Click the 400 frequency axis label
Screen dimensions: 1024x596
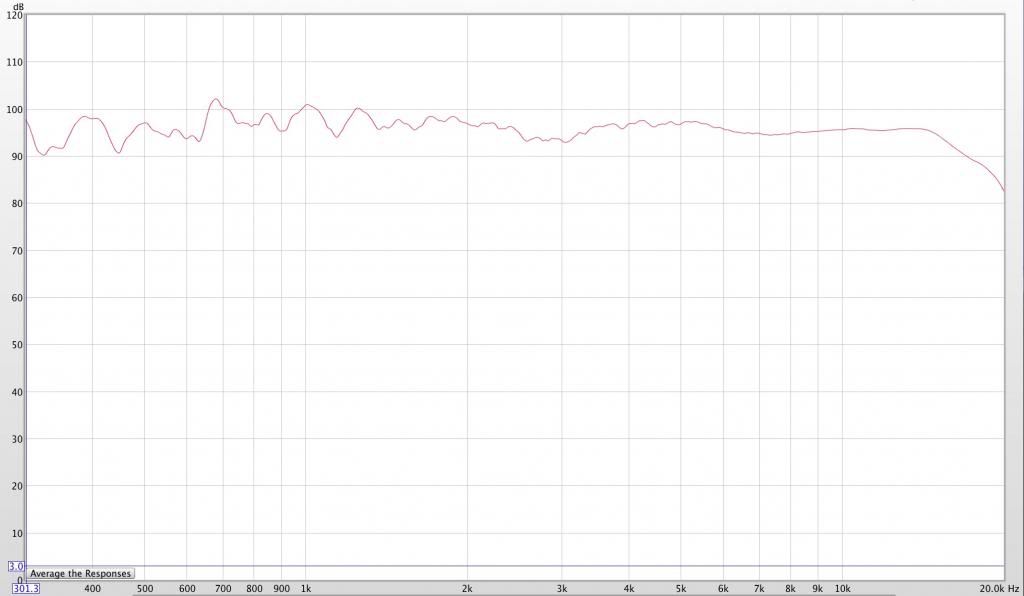(x=93, y=589)
